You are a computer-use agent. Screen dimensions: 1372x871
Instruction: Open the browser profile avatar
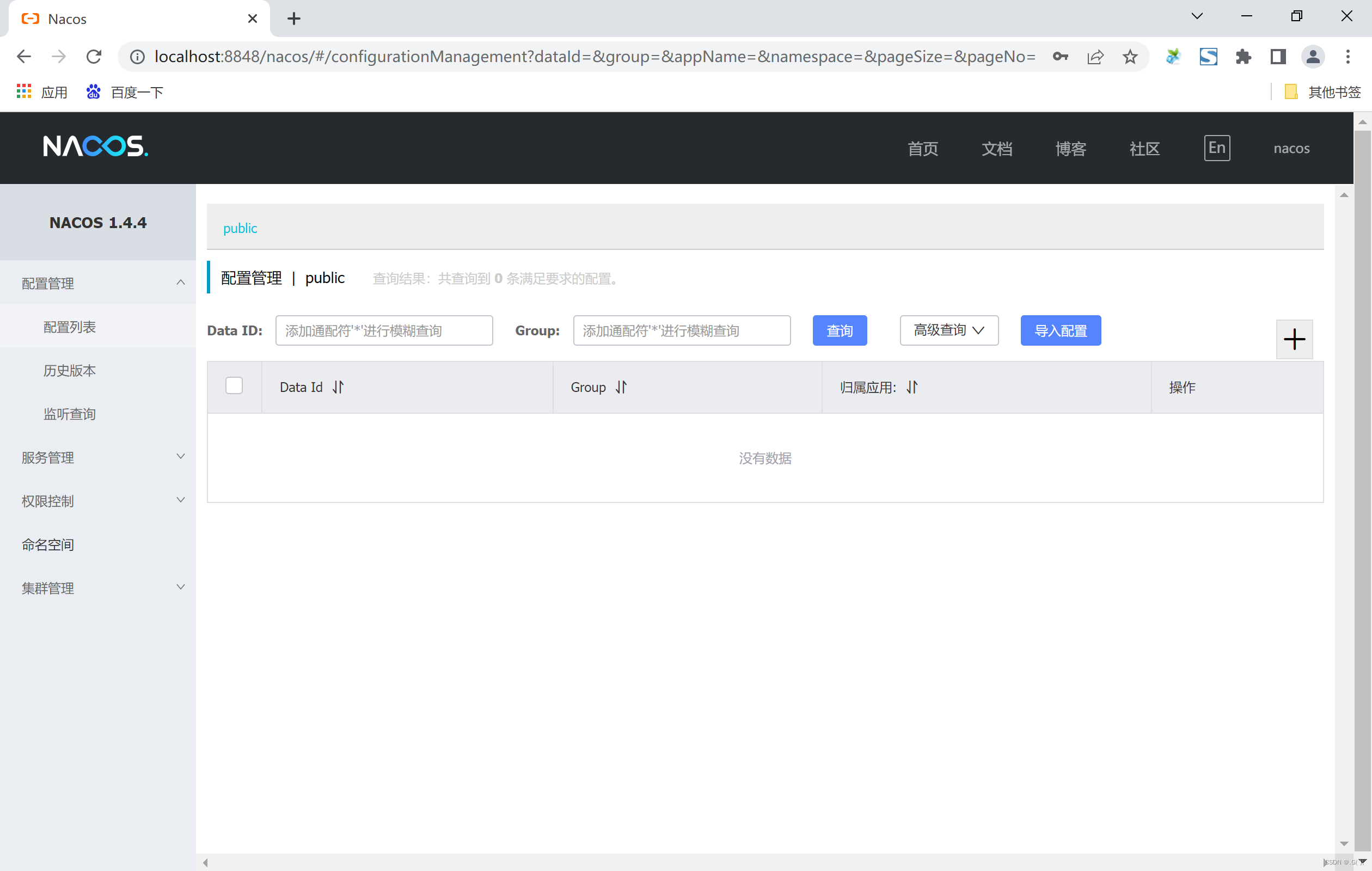coord(1313,57)
